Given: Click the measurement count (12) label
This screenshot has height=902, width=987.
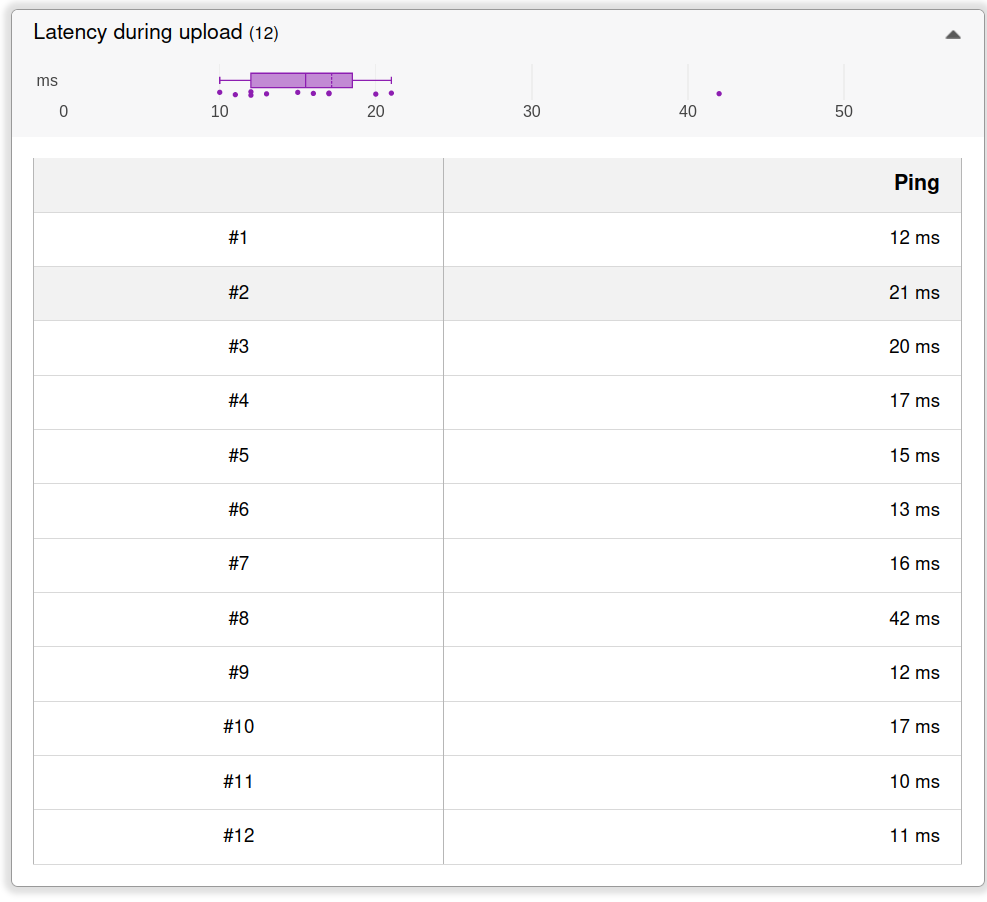Looking at the screenshot, I should pos(263,34).
